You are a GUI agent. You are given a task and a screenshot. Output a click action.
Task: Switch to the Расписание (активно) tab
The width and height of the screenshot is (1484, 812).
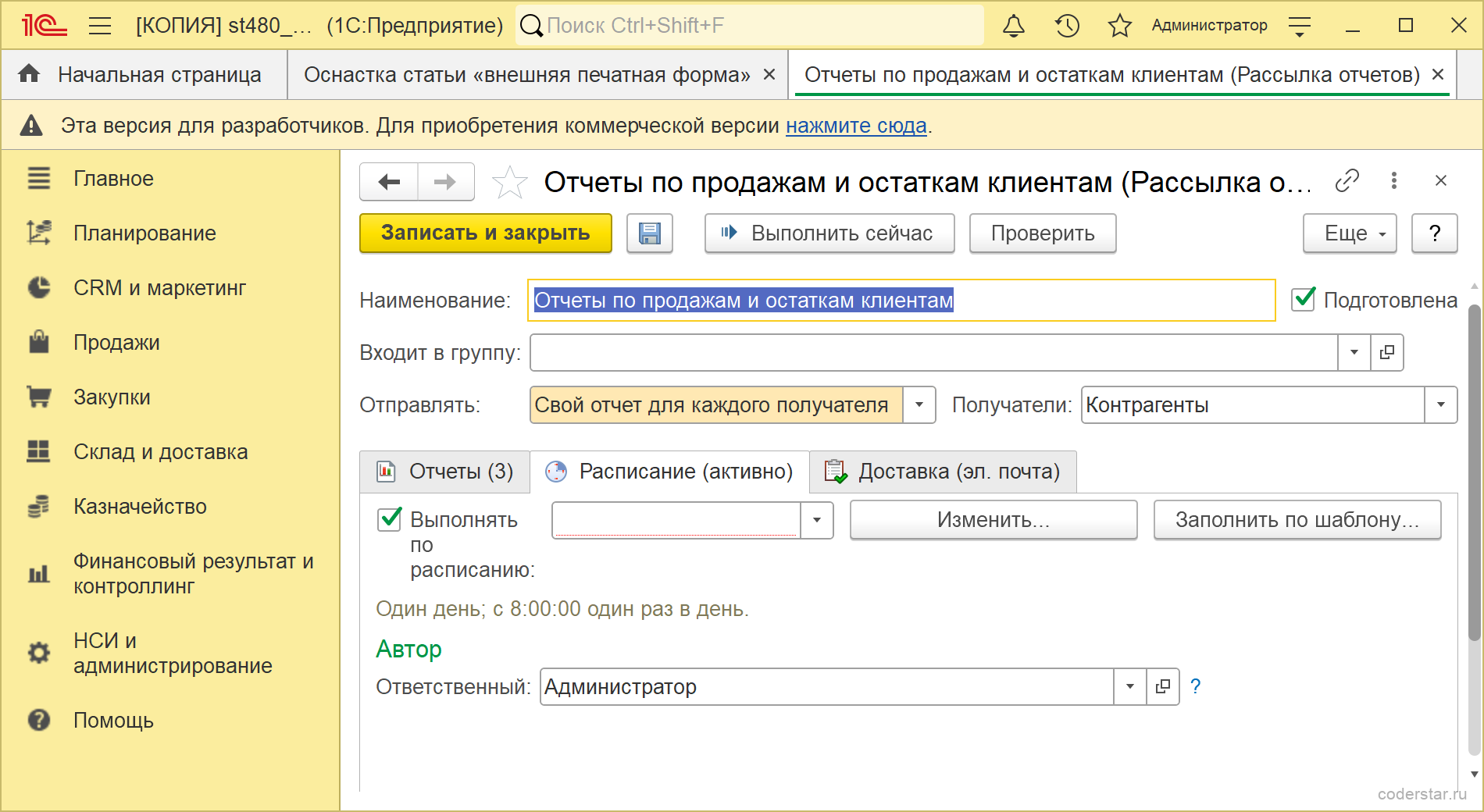(x=669, y=472)
